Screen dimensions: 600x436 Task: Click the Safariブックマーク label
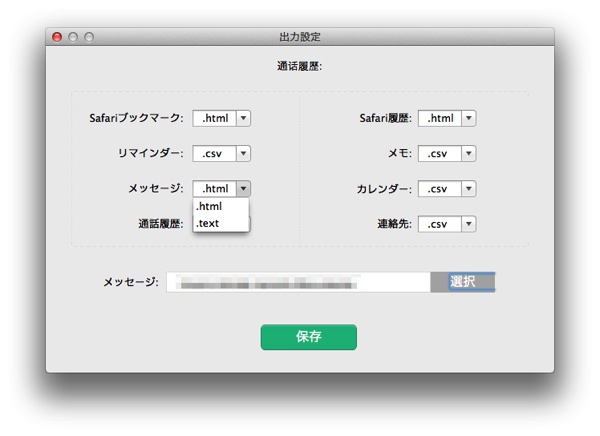pyautogui.click(x=136, y=118)
